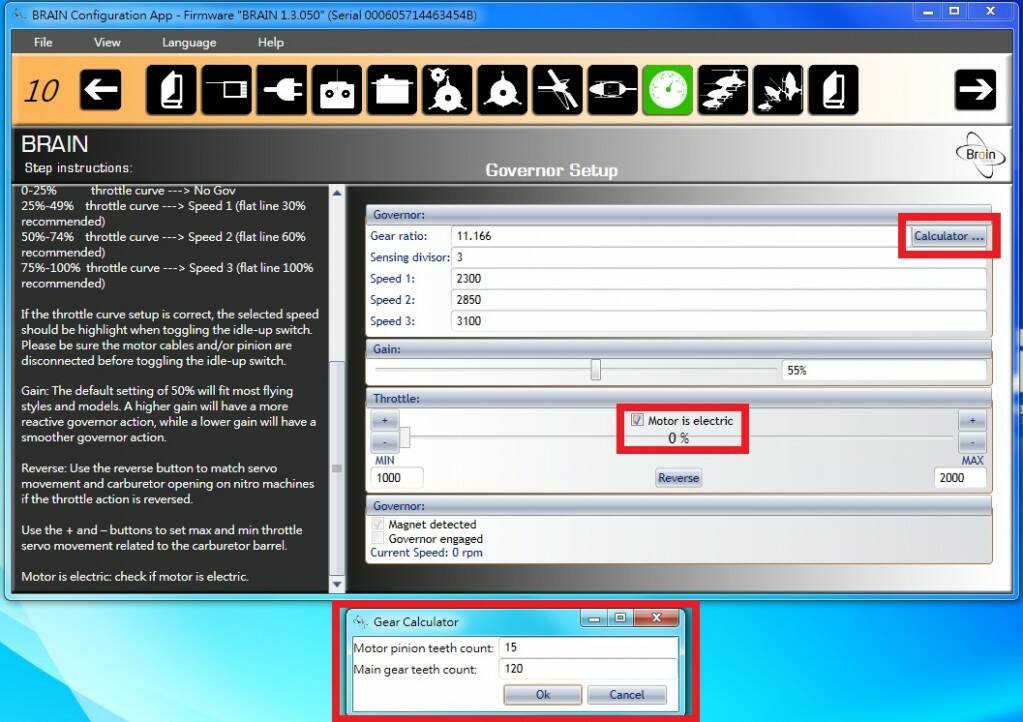Open the rotor blade pitch icon
Screen dimensions: 1023x722
pyautogui.click(x=557, y=90)
